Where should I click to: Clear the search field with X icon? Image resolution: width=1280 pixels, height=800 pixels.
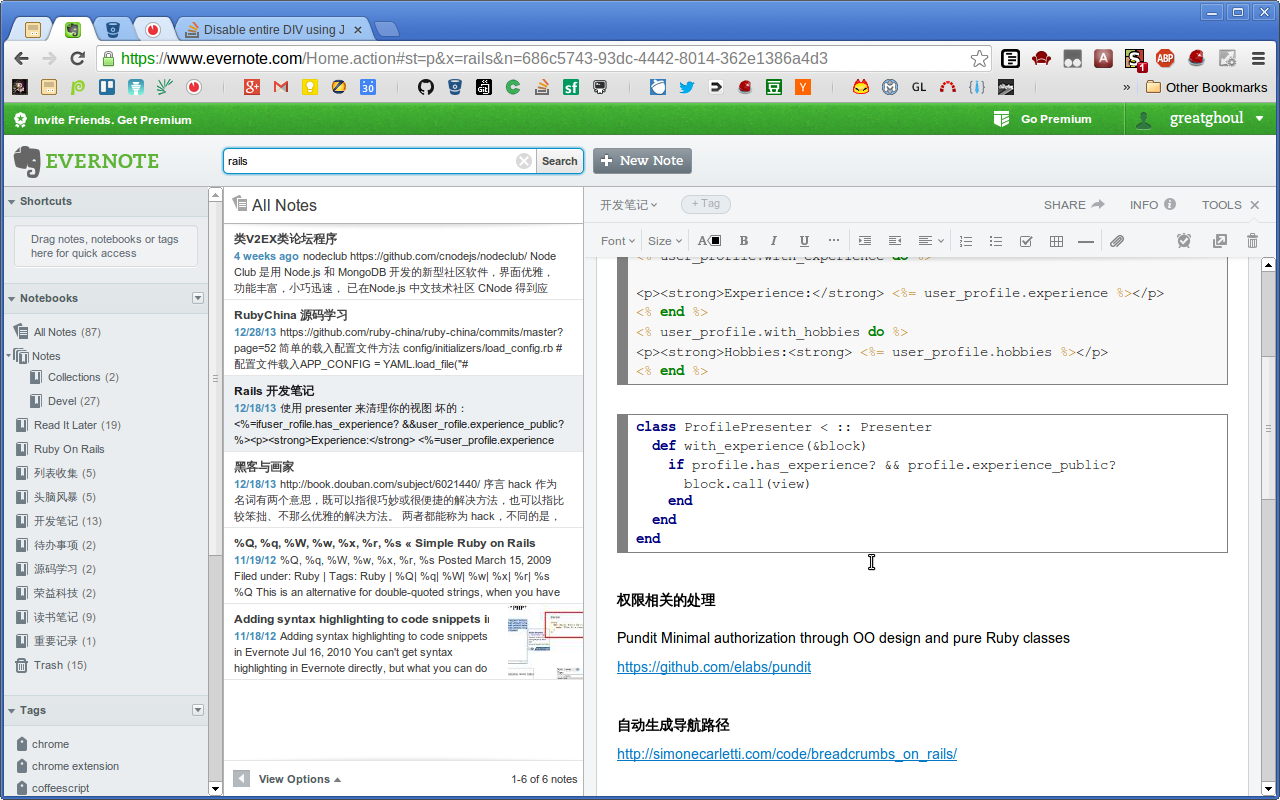[x=524, y=161]
